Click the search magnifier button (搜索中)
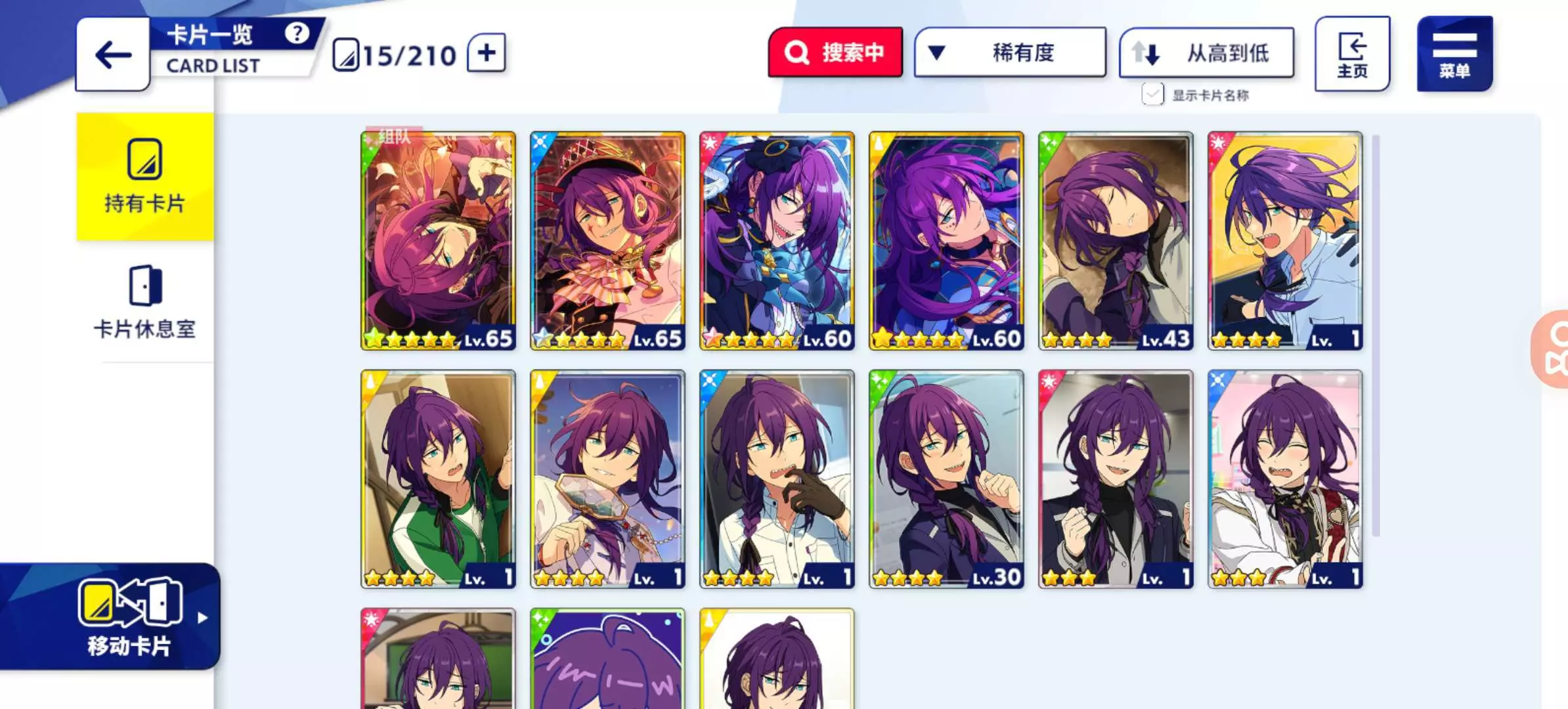Viewport: 1568px width, 709px height. (835, 52)
